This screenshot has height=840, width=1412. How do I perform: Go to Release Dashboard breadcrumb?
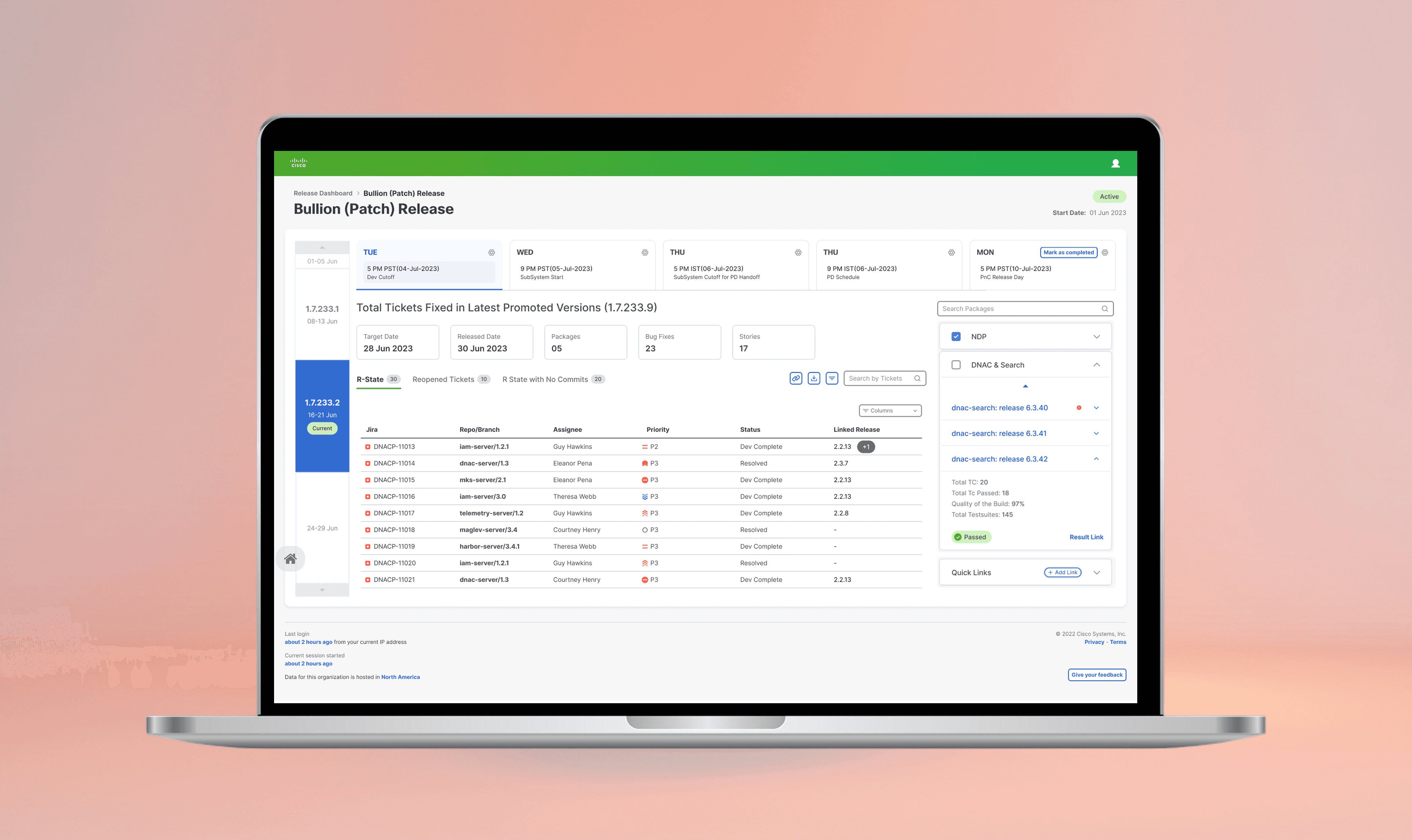pyautogui.click(x=323, y=193)
